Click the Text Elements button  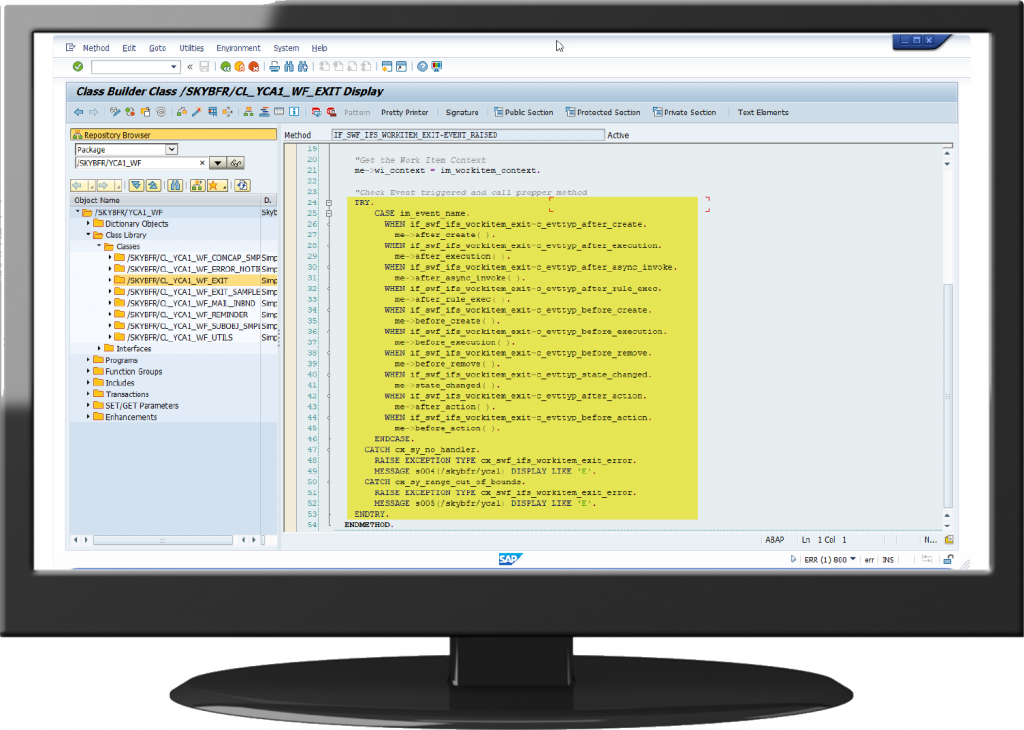(x=763, y=112)
